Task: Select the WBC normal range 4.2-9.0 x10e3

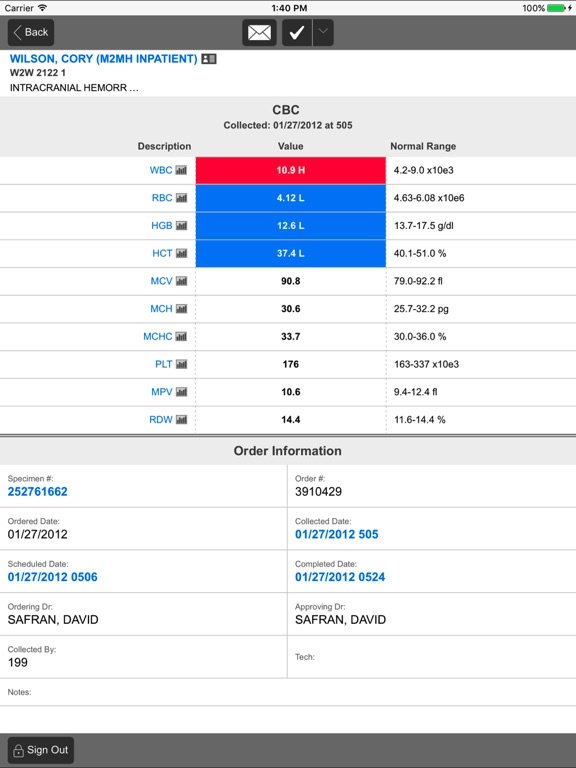Action: tap(424, 170)
